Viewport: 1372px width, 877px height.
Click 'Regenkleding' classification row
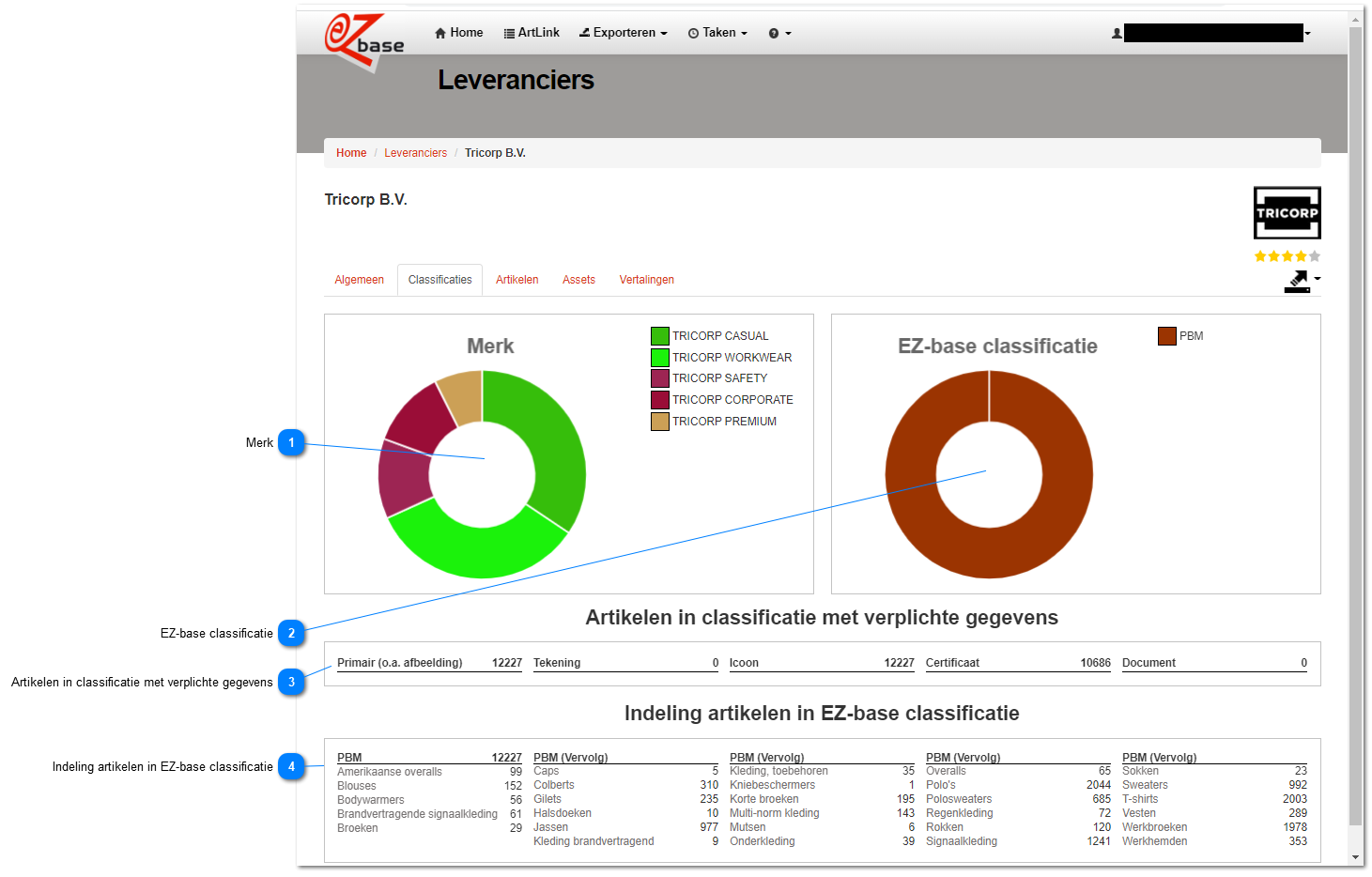coord(1018,813)
